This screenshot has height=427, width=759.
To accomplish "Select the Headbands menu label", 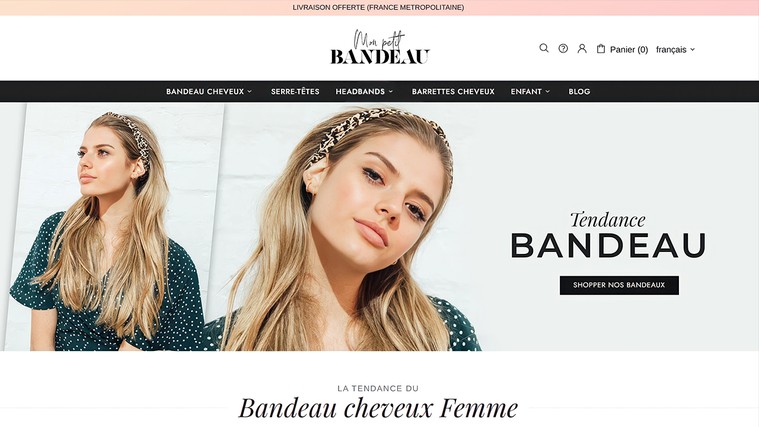I will [x=360, y=92].
